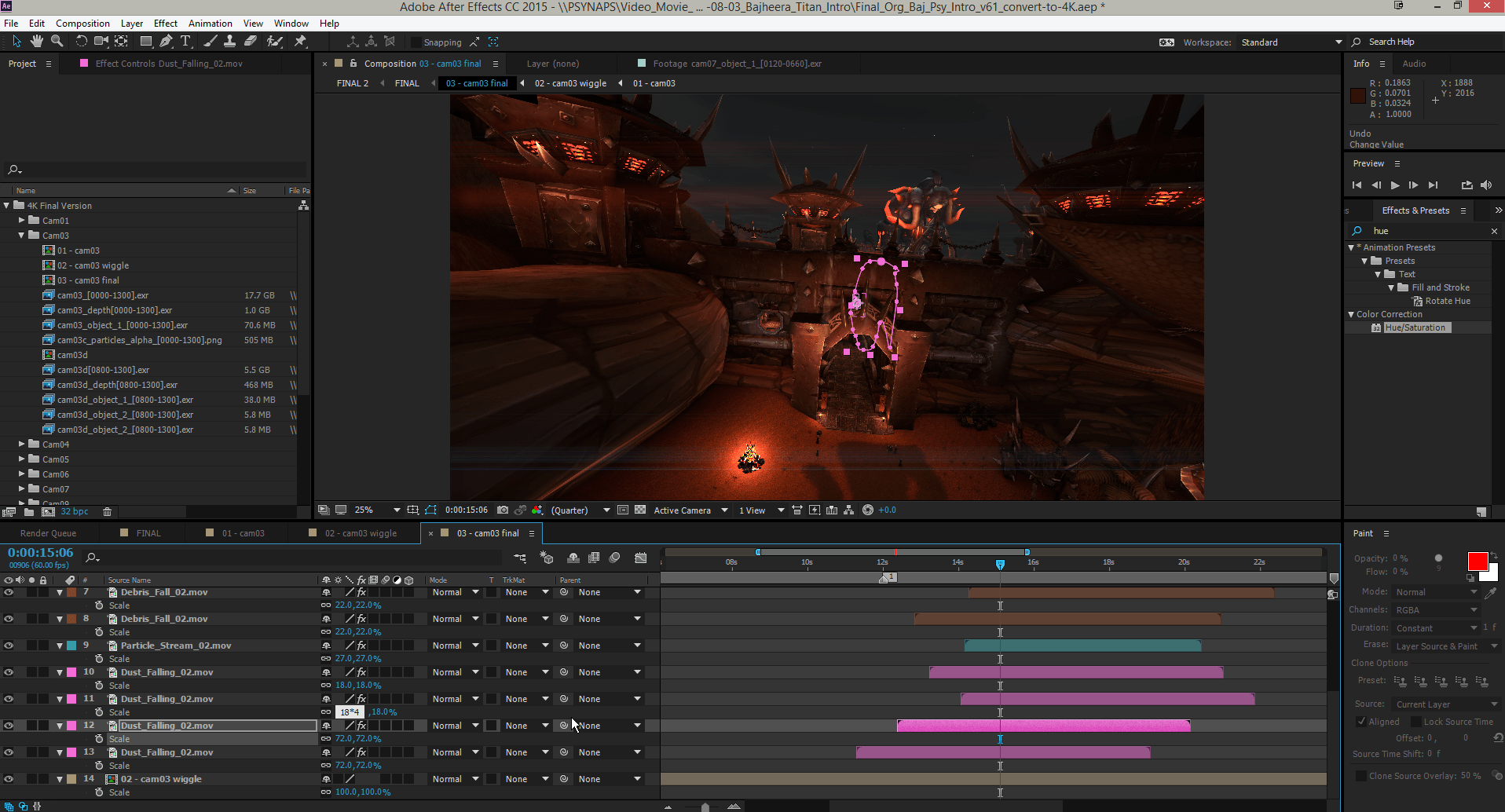Enable motion blur switch in timeline
The image size is (1505, 812).
[615, 558]
